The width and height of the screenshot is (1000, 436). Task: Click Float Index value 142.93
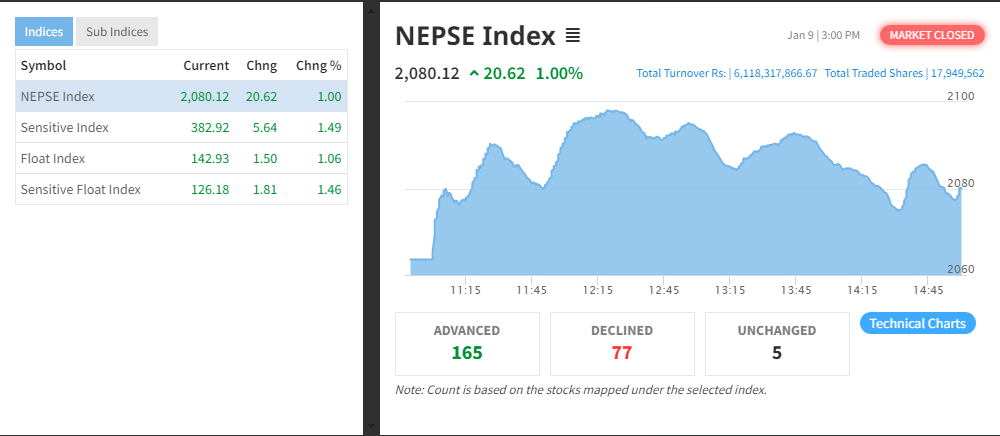pyautogui.click(x=210, y=159)
